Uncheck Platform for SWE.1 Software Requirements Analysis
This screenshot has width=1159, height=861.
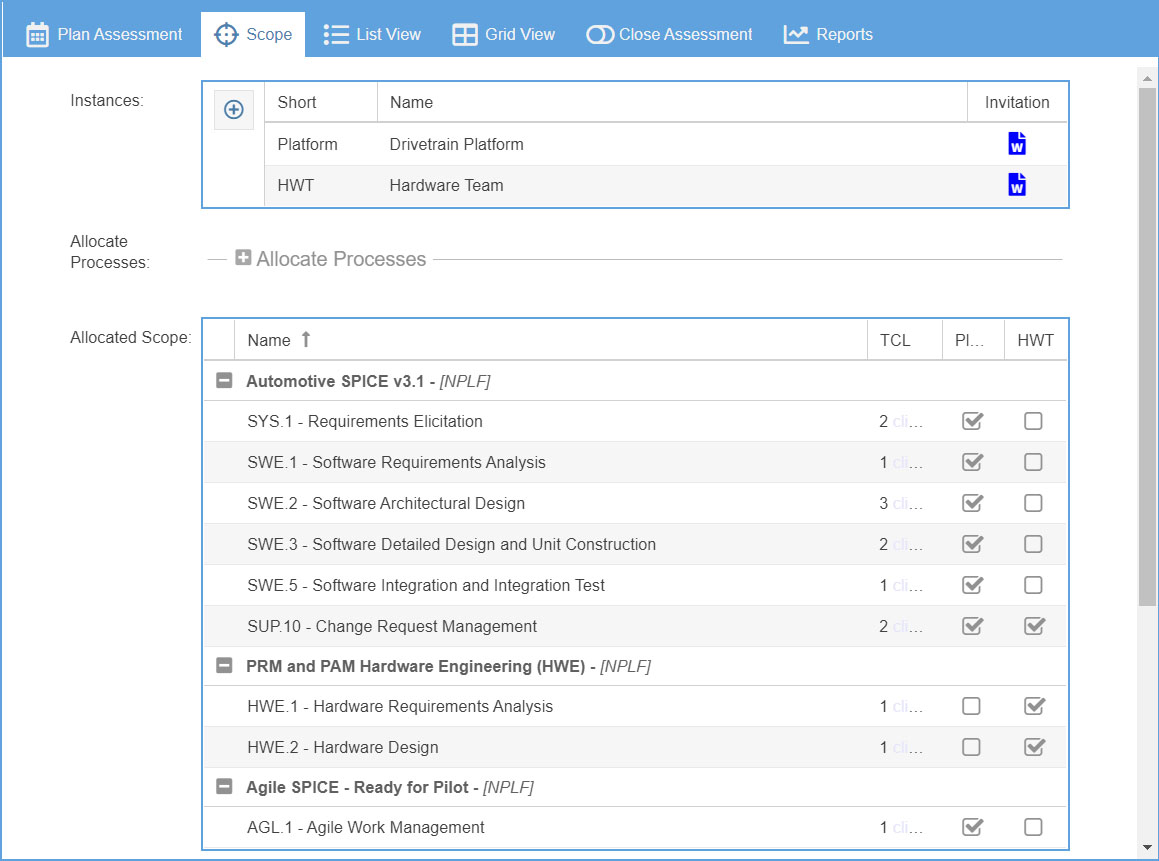[972, 462]
